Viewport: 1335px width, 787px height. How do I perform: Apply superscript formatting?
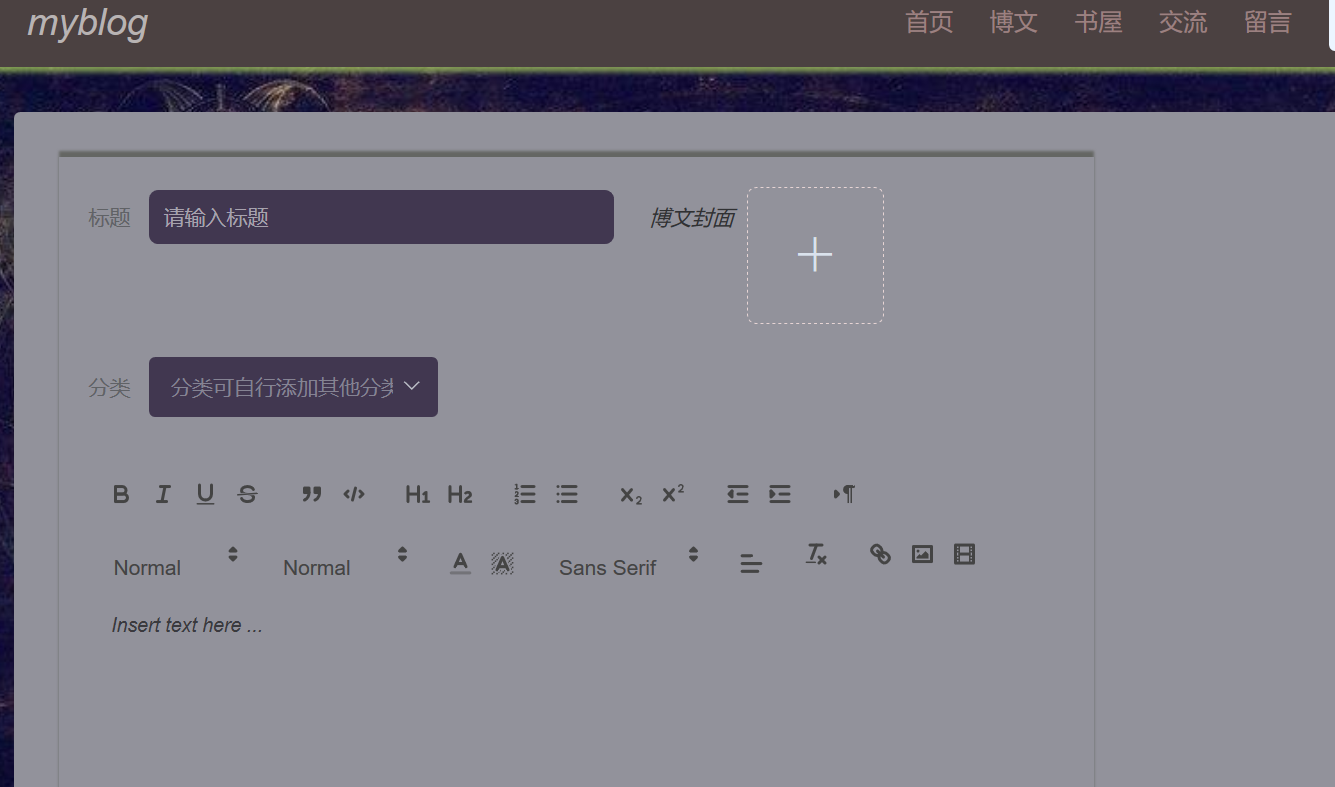(672, 493)
